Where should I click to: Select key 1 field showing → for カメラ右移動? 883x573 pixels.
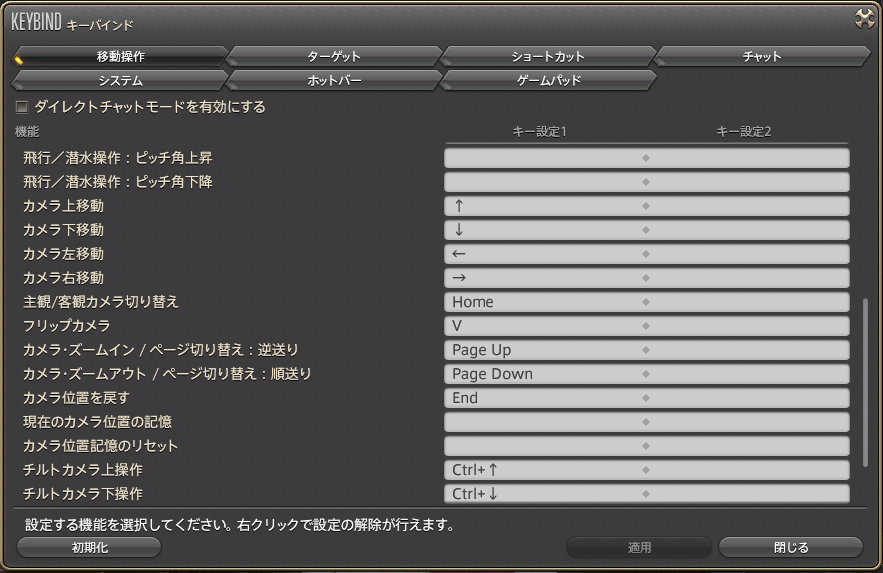(x=545, y=278)
